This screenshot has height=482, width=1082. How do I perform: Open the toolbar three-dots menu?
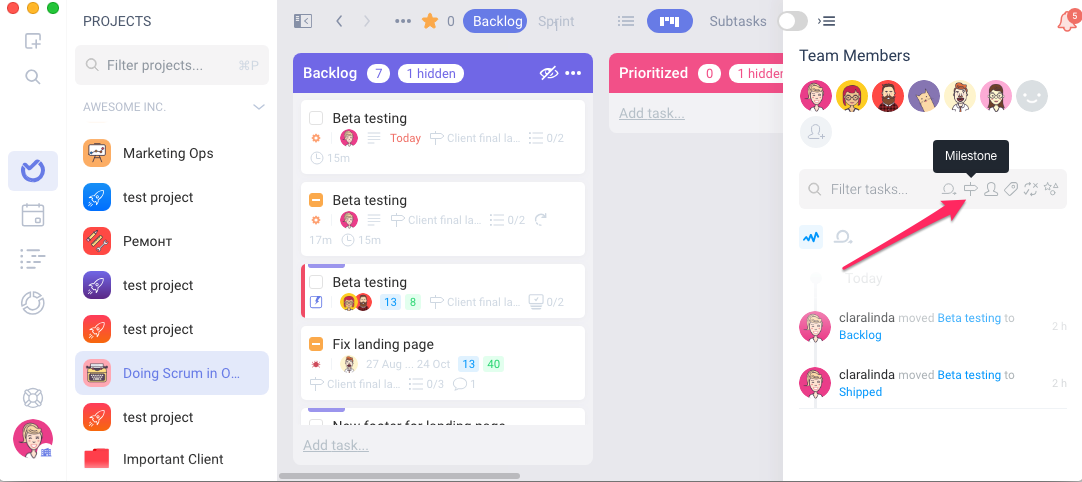[x=403, y=21]
